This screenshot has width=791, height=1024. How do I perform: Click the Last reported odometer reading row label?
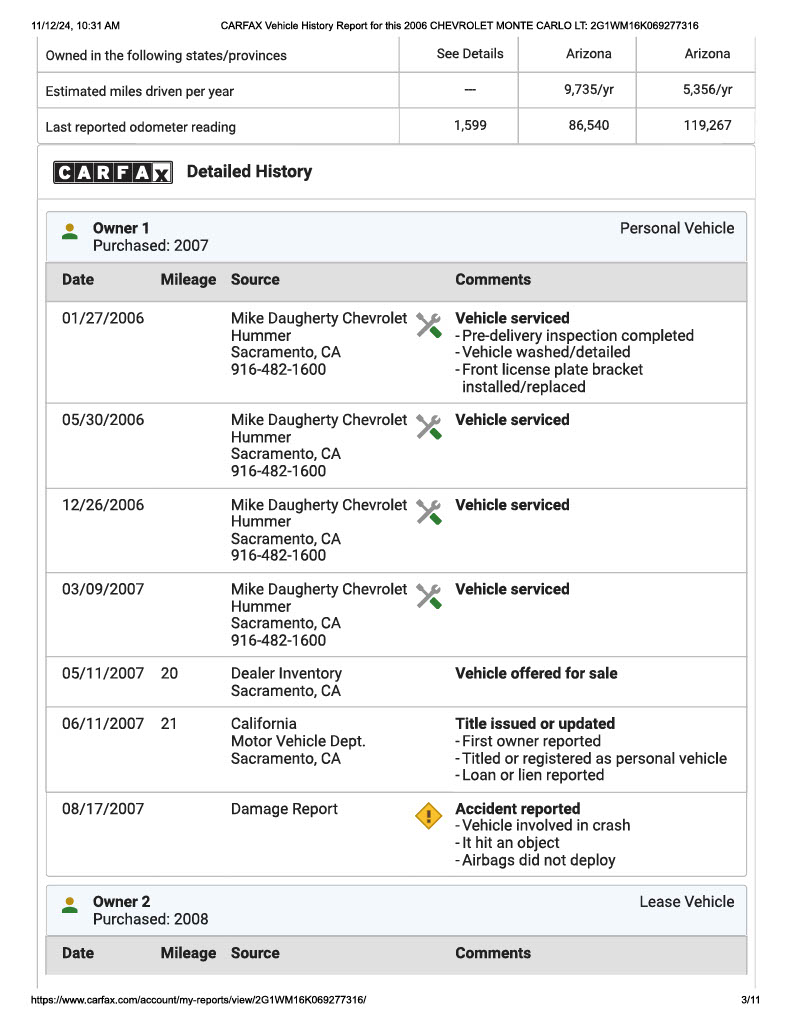click(x=140, y=127)
